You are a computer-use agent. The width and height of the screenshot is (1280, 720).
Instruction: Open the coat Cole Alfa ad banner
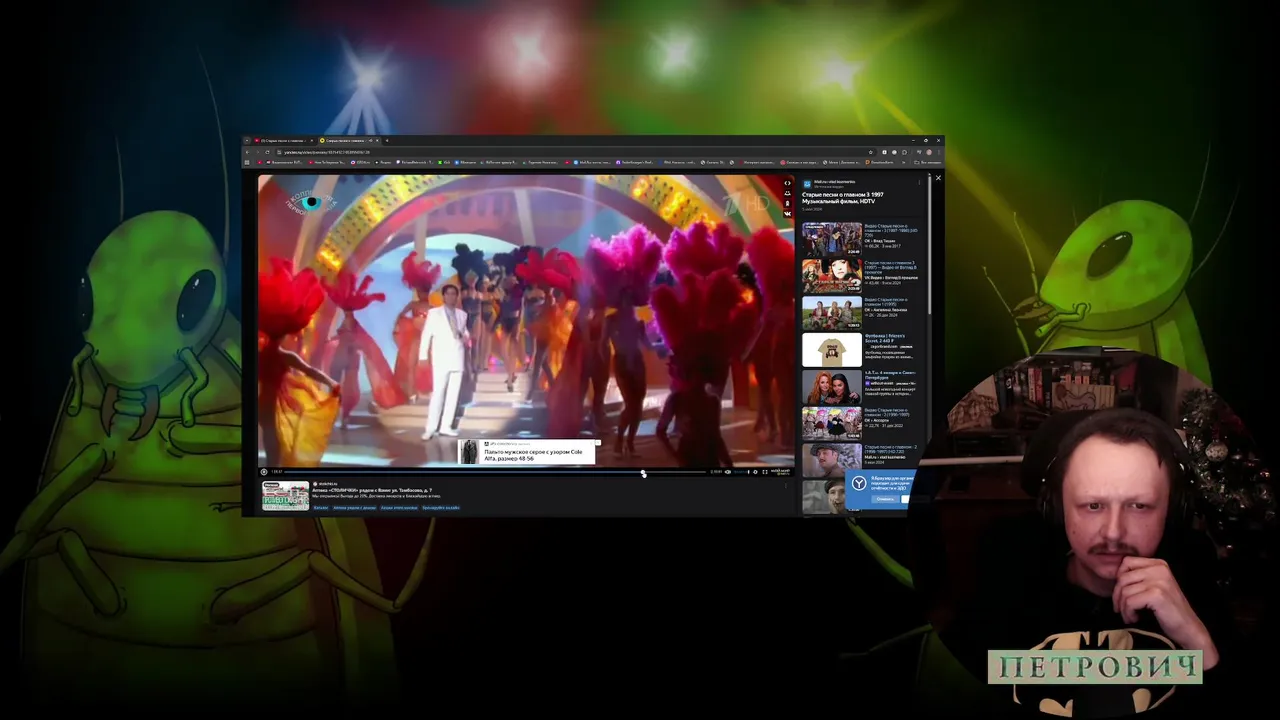527,452
